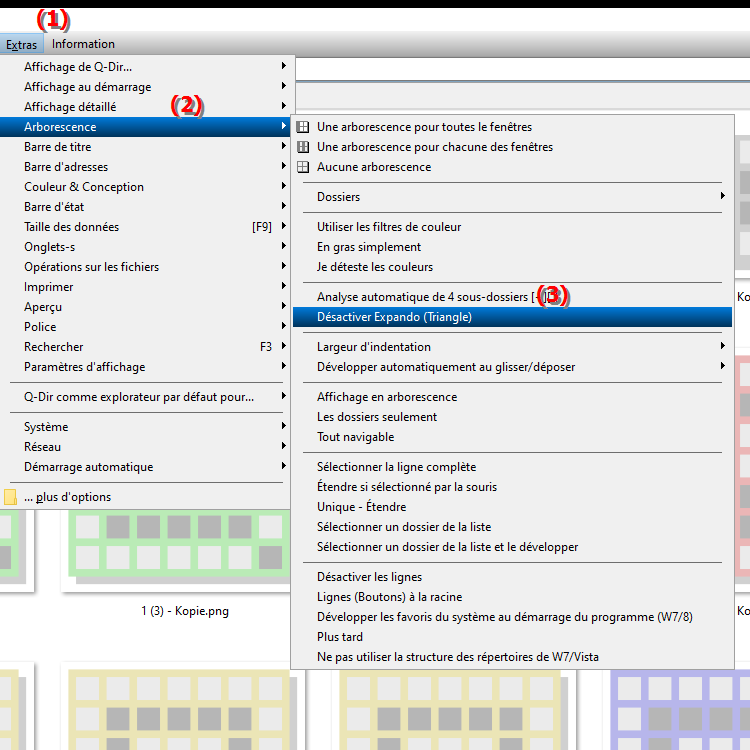The height and width of the screenshot is (750, 750).
Task: Click 'Ne pas utiliser la structure des répertoires de W7/Vista'
Action: point(512,657)
